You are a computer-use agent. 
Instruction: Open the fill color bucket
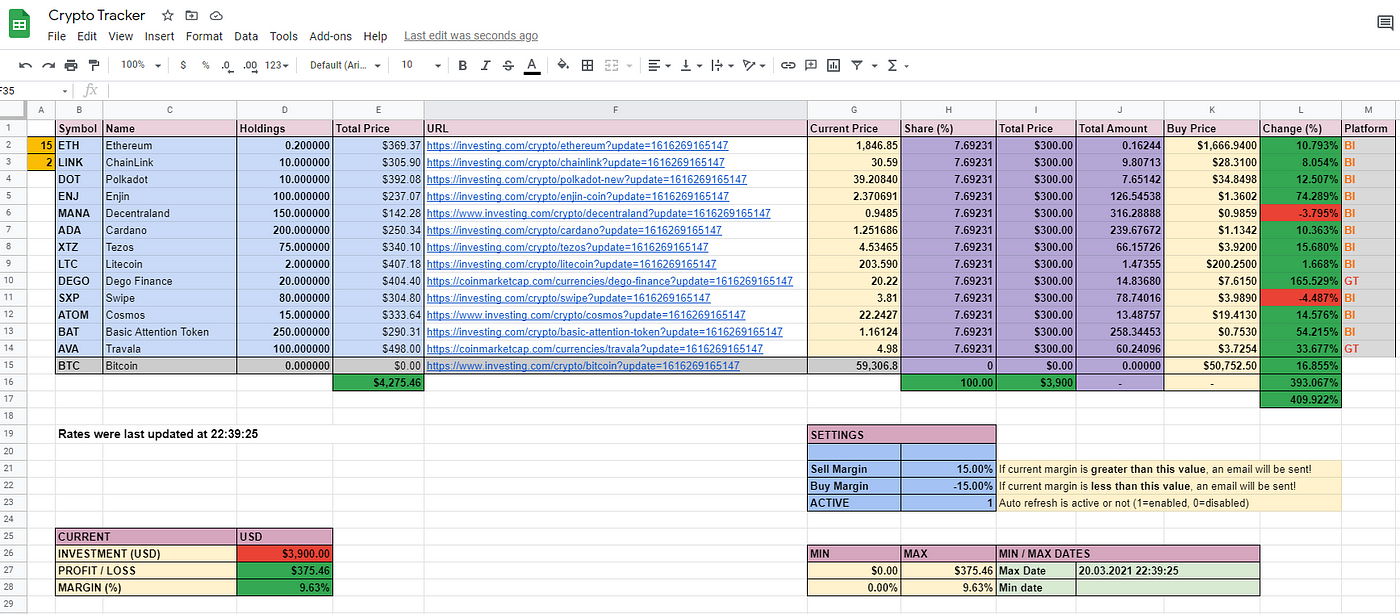point(562,65)
